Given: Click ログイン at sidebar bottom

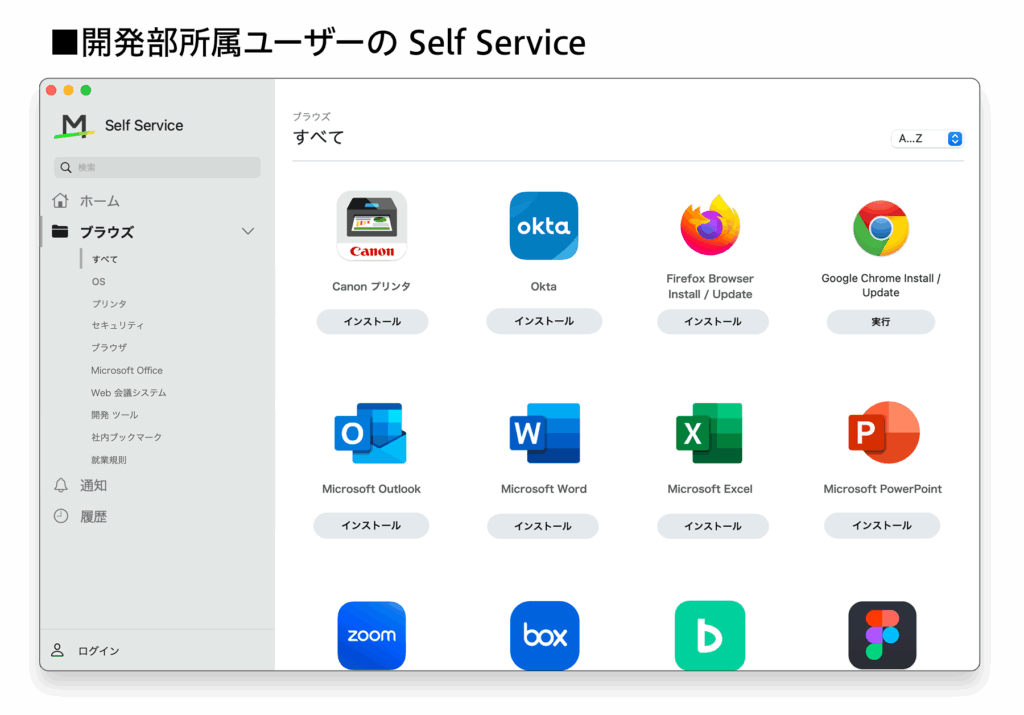Looking at the screenshot, I should (98, 651).
